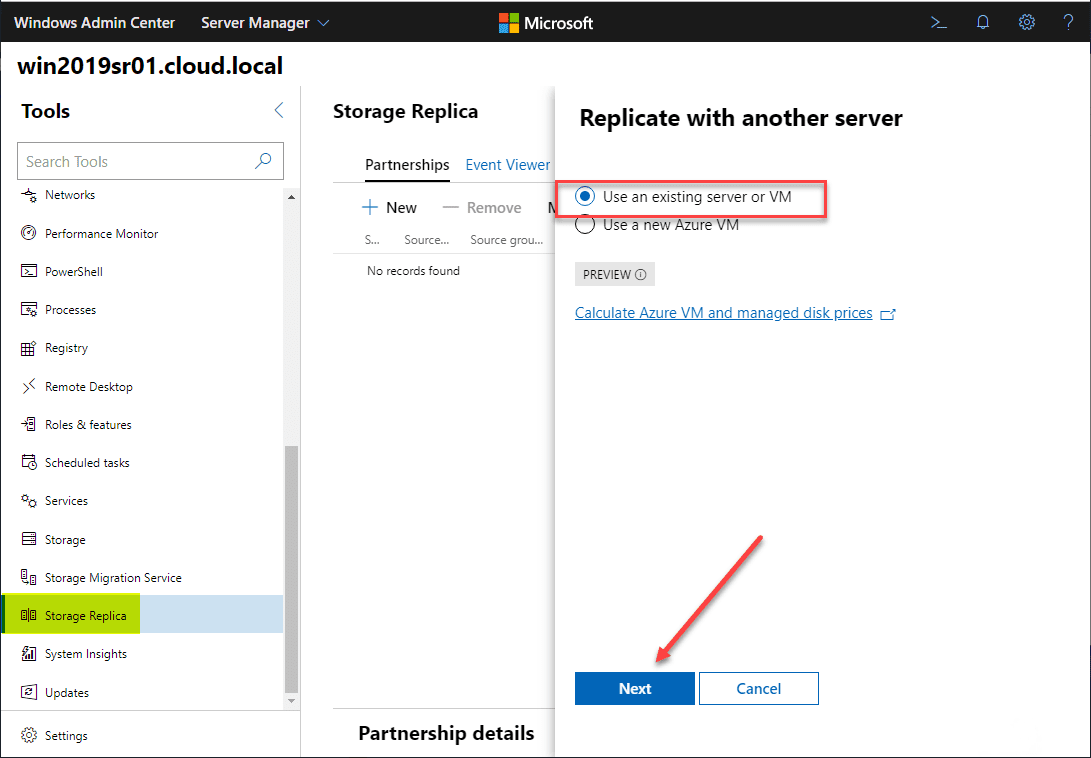This screenshot has height=758, width=1091.
Task: Select Use an existing server or VM
Action: click(586, 197)
